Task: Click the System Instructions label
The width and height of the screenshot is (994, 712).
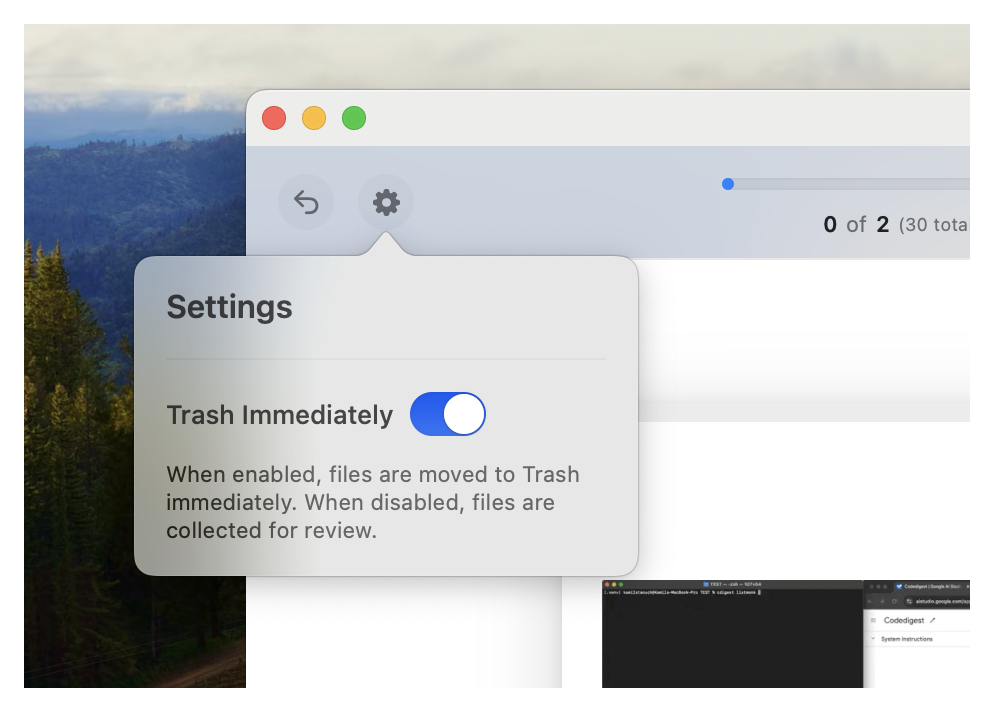Action: pyautogui.click(x=907, y=639)
